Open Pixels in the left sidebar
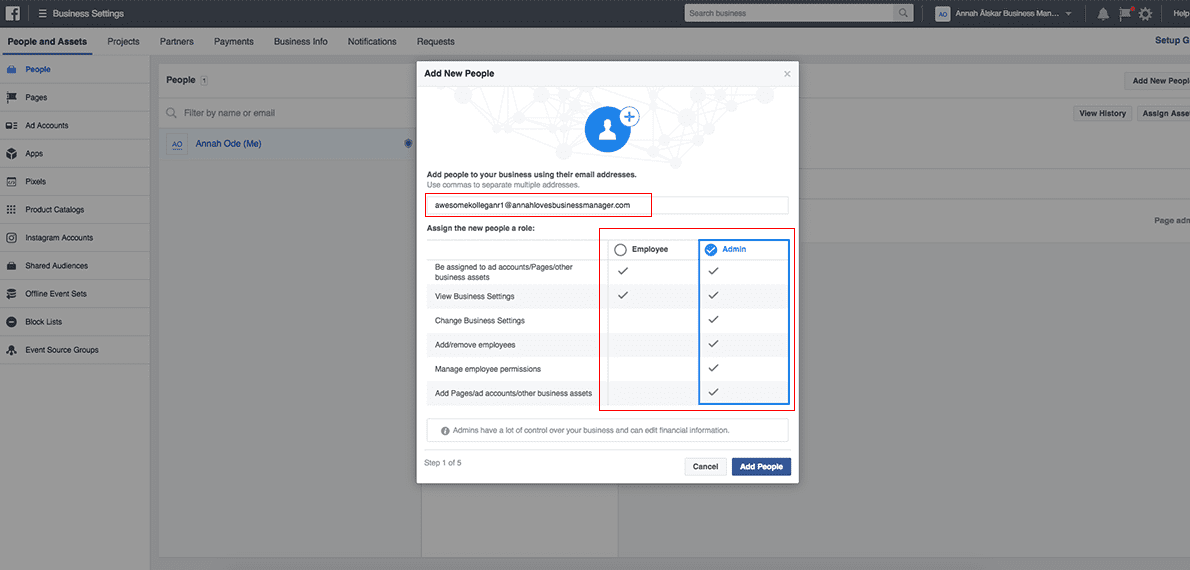The height and width of the screenshot is (570, 1190). [x=36, y=182]
